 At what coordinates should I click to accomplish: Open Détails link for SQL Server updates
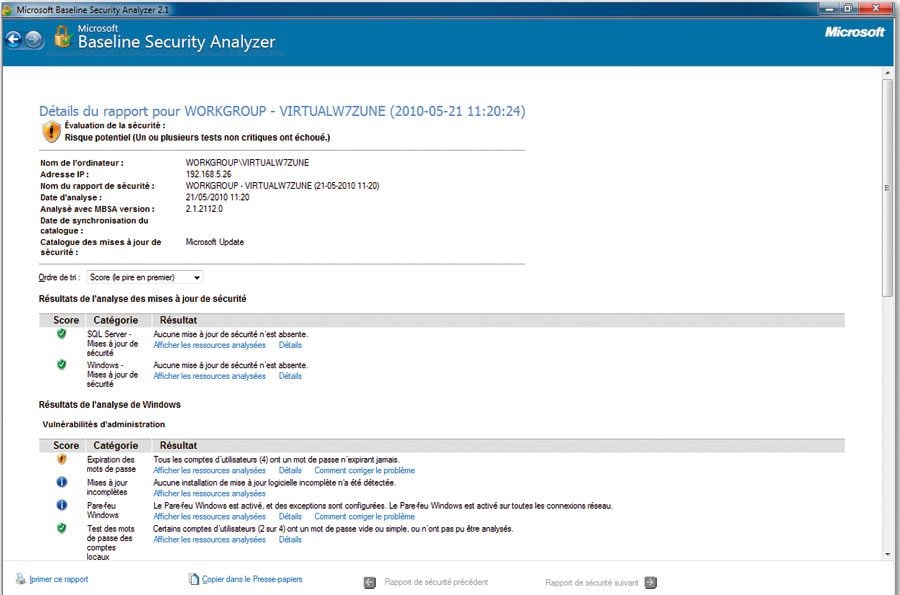(290, 345)
